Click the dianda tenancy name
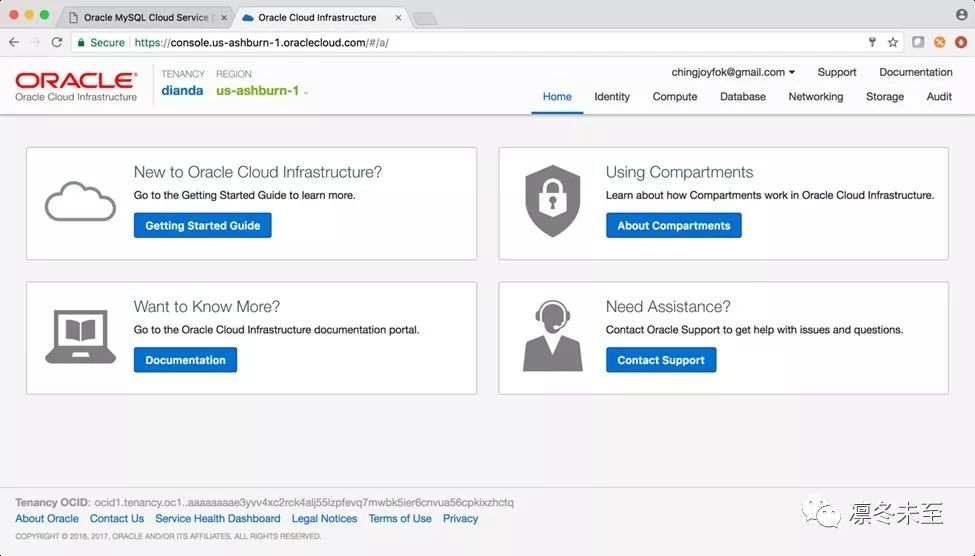Viewport: 975px width, 556px height. coord(182,91)
